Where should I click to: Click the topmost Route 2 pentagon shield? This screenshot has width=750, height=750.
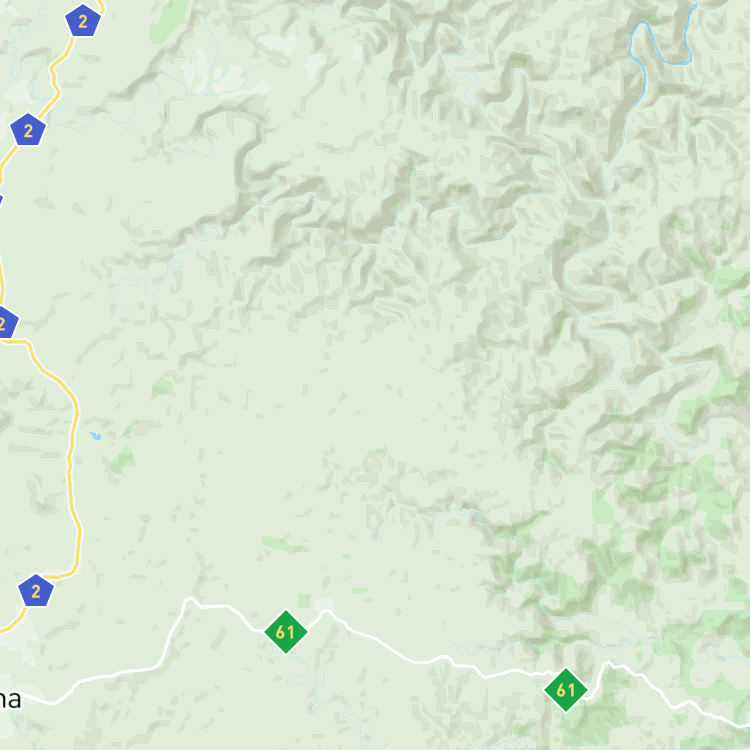83,21
